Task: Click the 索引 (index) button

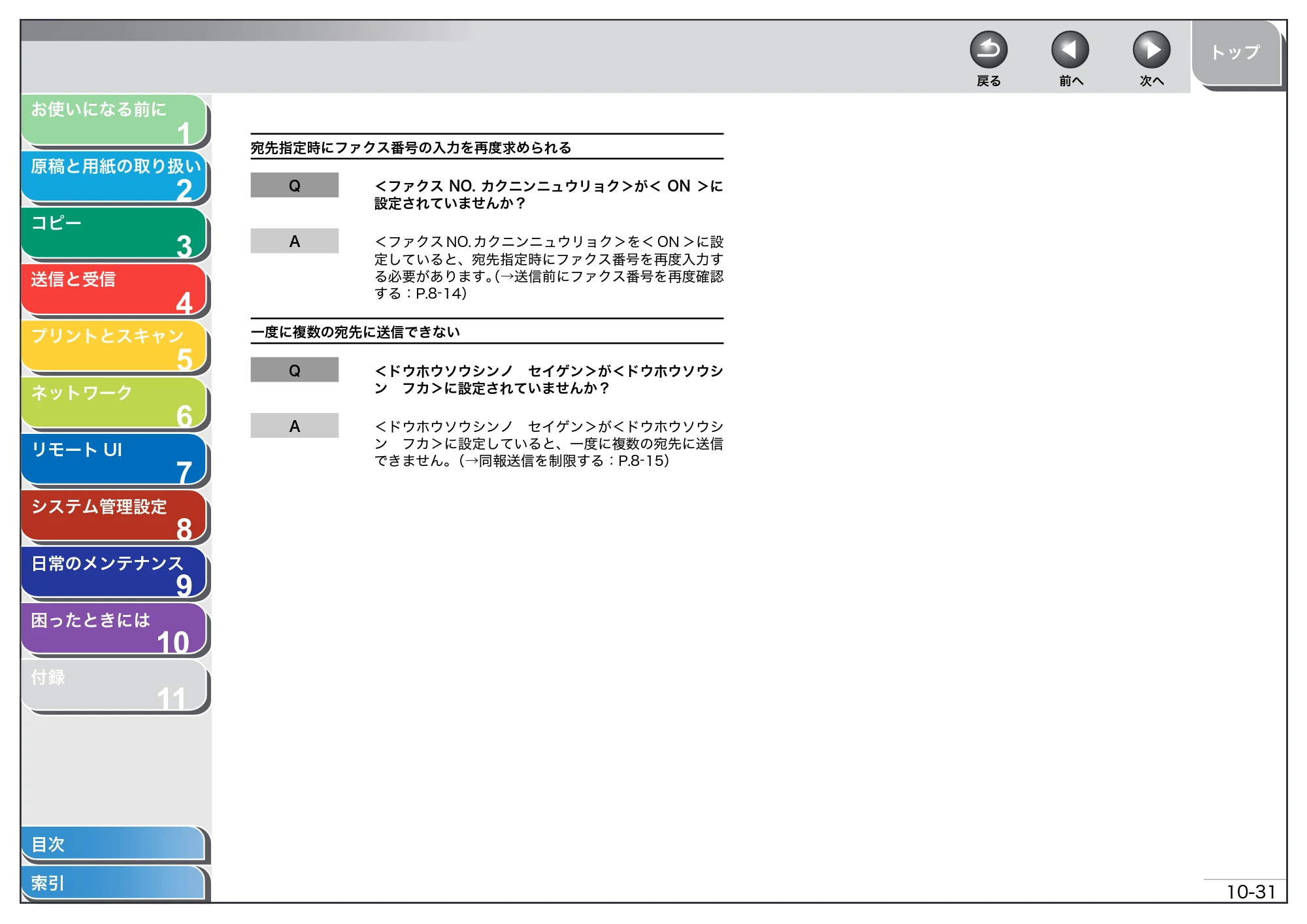Action: pyautogui.click(x=113, y=883)
